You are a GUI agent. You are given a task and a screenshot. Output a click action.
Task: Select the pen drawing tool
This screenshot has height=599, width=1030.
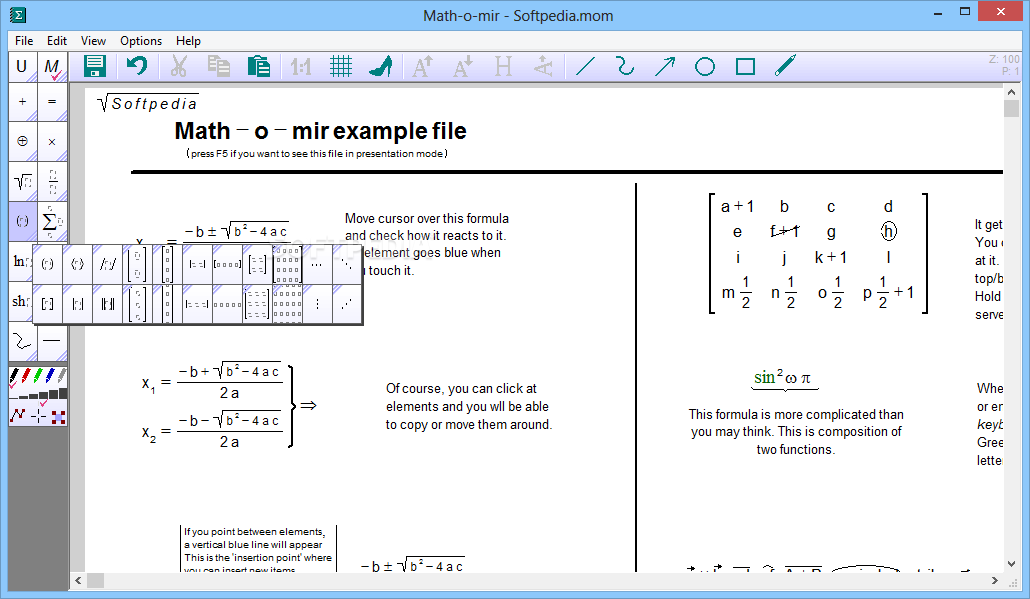pos(786,66)
